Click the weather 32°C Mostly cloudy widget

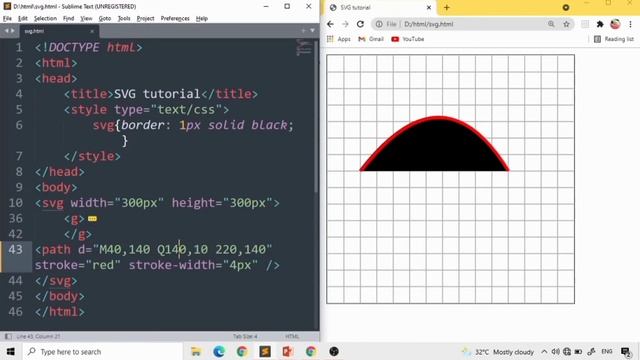point(498,351)
